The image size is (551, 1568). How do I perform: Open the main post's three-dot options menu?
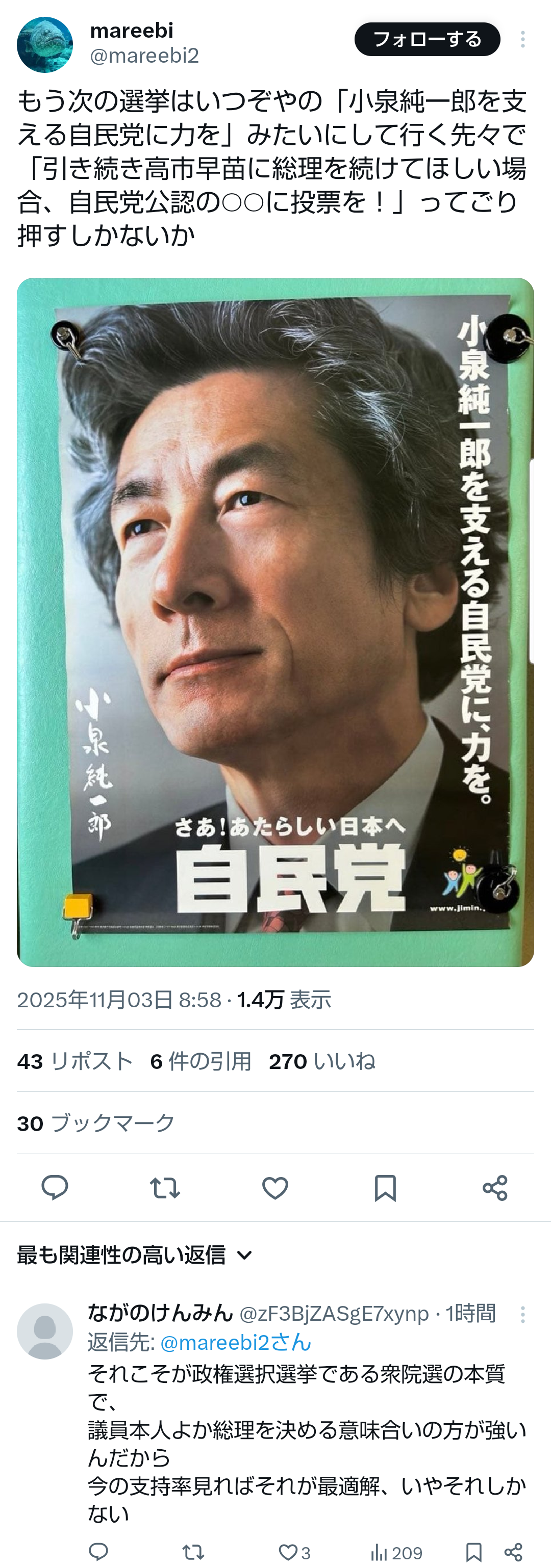tap(522, 40)
